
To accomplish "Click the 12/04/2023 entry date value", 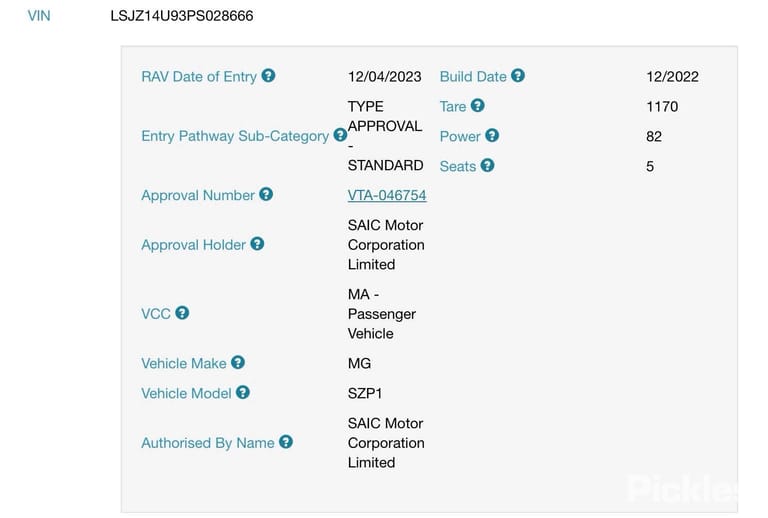I will [384, 77].
